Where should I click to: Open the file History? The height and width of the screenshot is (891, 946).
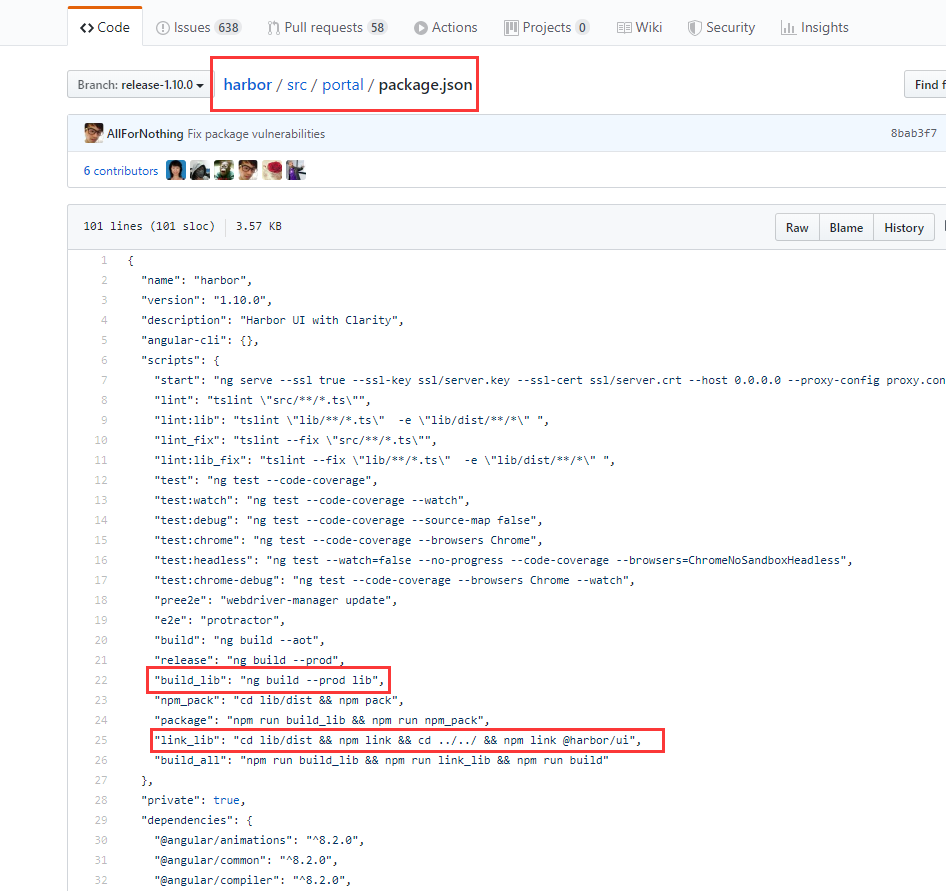(x=904, y=227)
